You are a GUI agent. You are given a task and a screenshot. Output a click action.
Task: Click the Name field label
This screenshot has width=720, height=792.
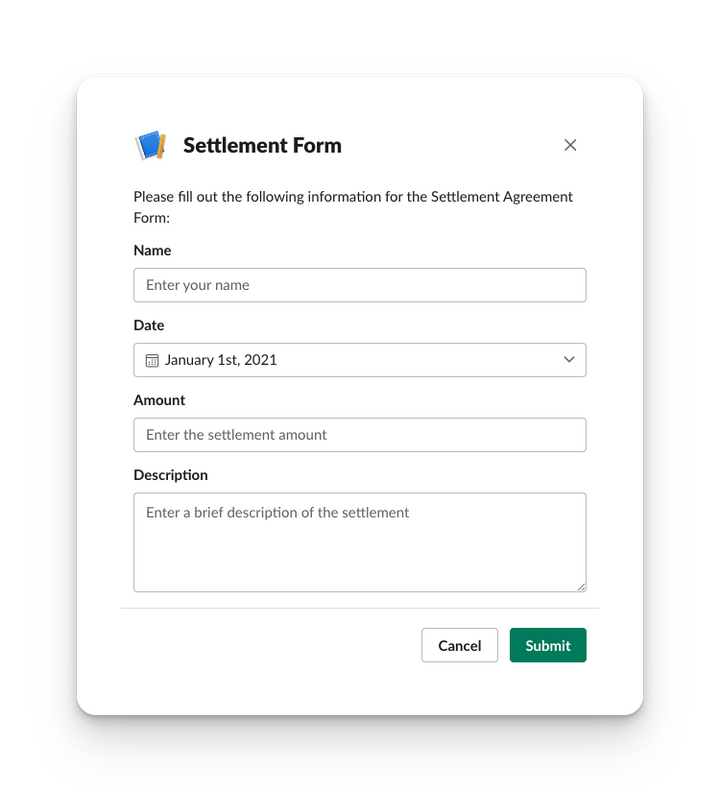(152, 250)
